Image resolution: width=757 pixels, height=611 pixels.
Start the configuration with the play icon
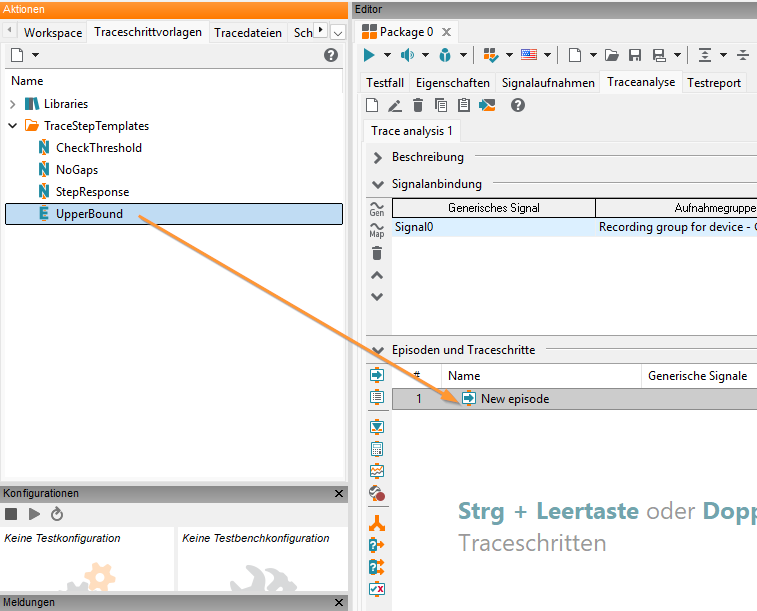coord(34,514)
